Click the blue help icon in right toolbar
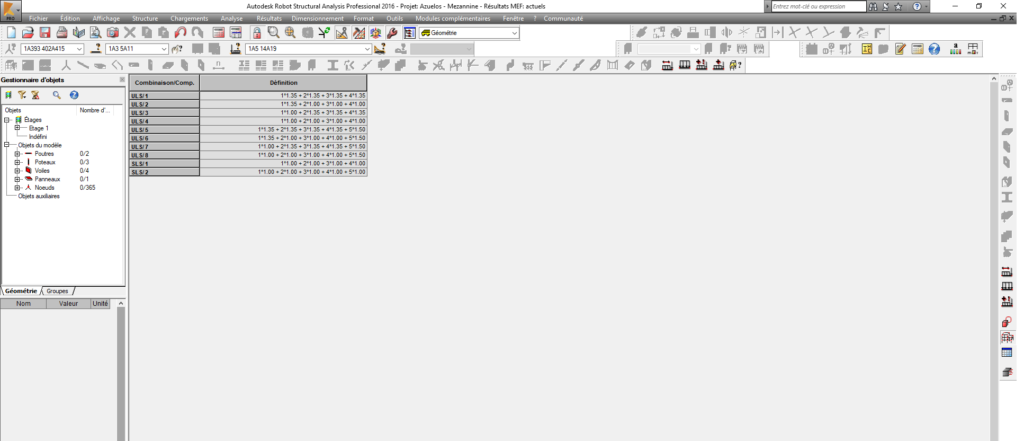Viewport: 1024px width, 441px height. (934, 49)
